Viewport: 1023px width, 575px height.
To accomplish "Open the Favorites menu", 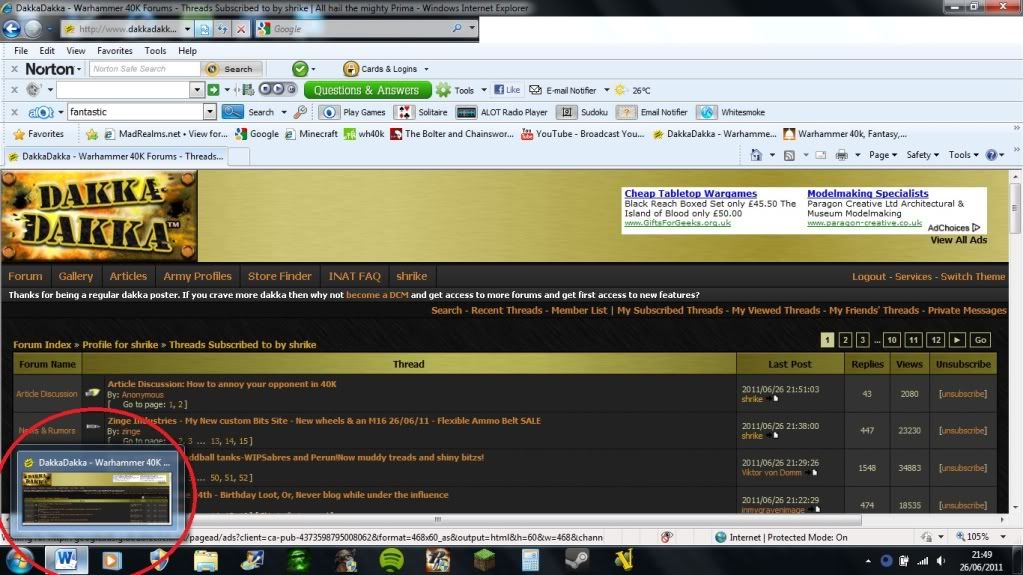I will pos(115,51).
